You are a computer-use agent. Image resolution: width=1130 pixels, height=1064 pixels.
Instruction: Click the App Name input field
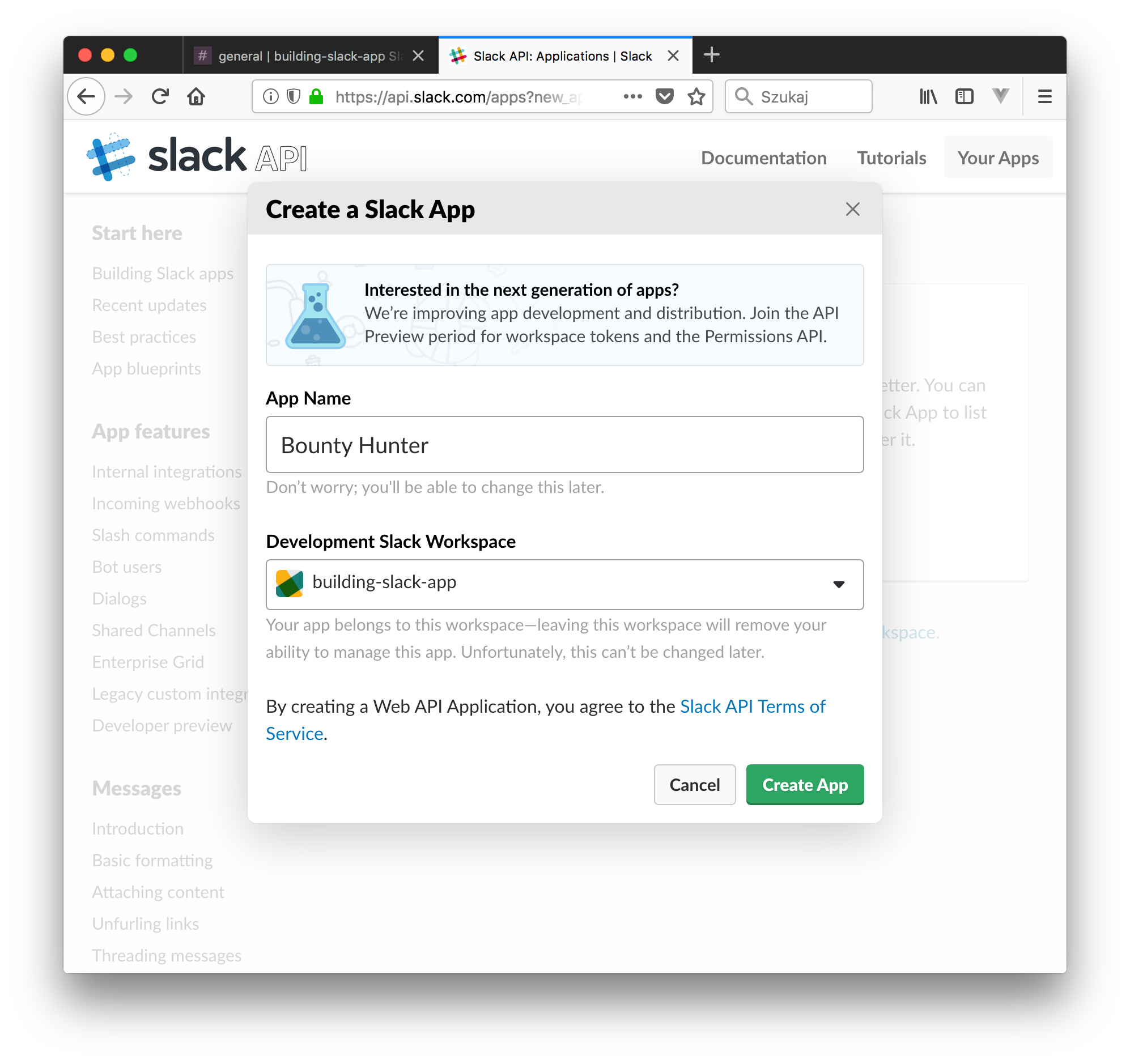point(564,444)
